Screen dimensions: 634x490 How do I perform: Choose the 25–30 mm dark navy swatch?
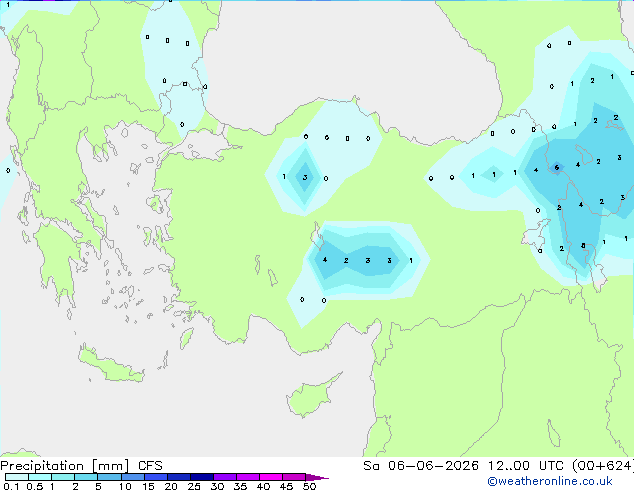[x=202, y=477]
